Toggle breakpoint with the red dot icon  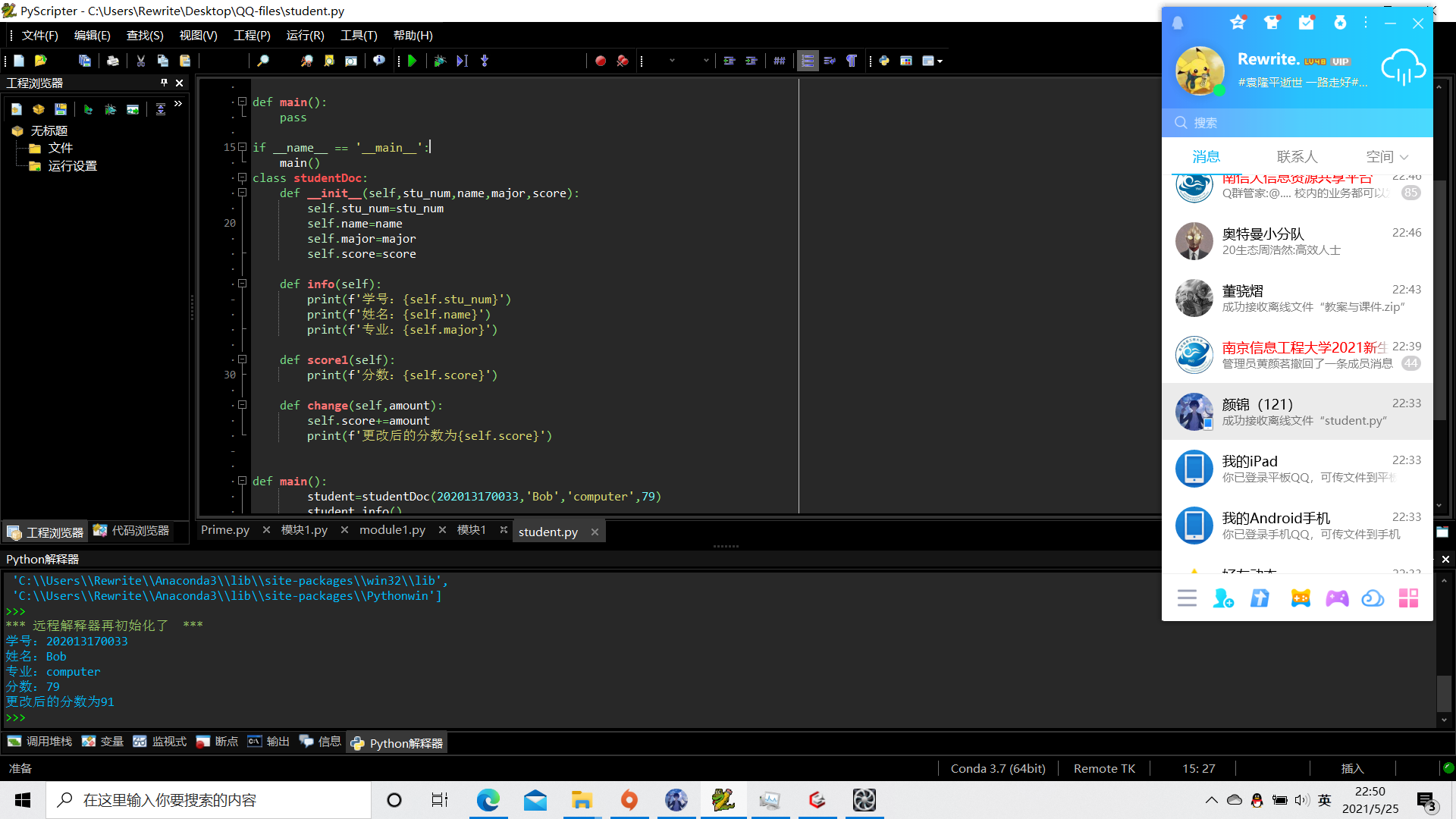click(600, 61)
